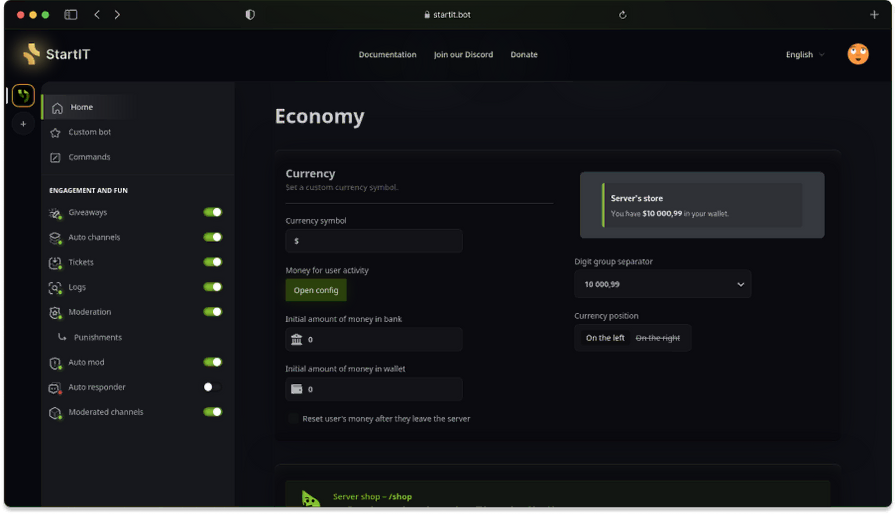Screen dimensions: 896x514
Task: Click the StartIT logo in the header
Action: (56, 54)
